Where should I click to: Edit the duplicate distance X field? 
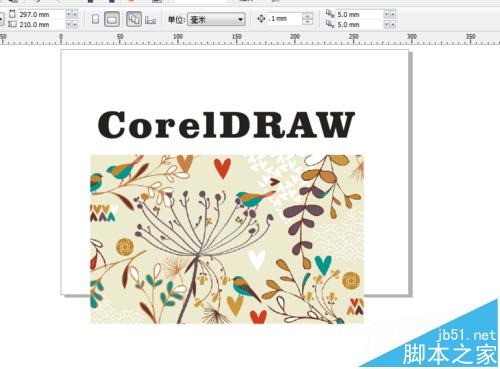click(359, 14)
